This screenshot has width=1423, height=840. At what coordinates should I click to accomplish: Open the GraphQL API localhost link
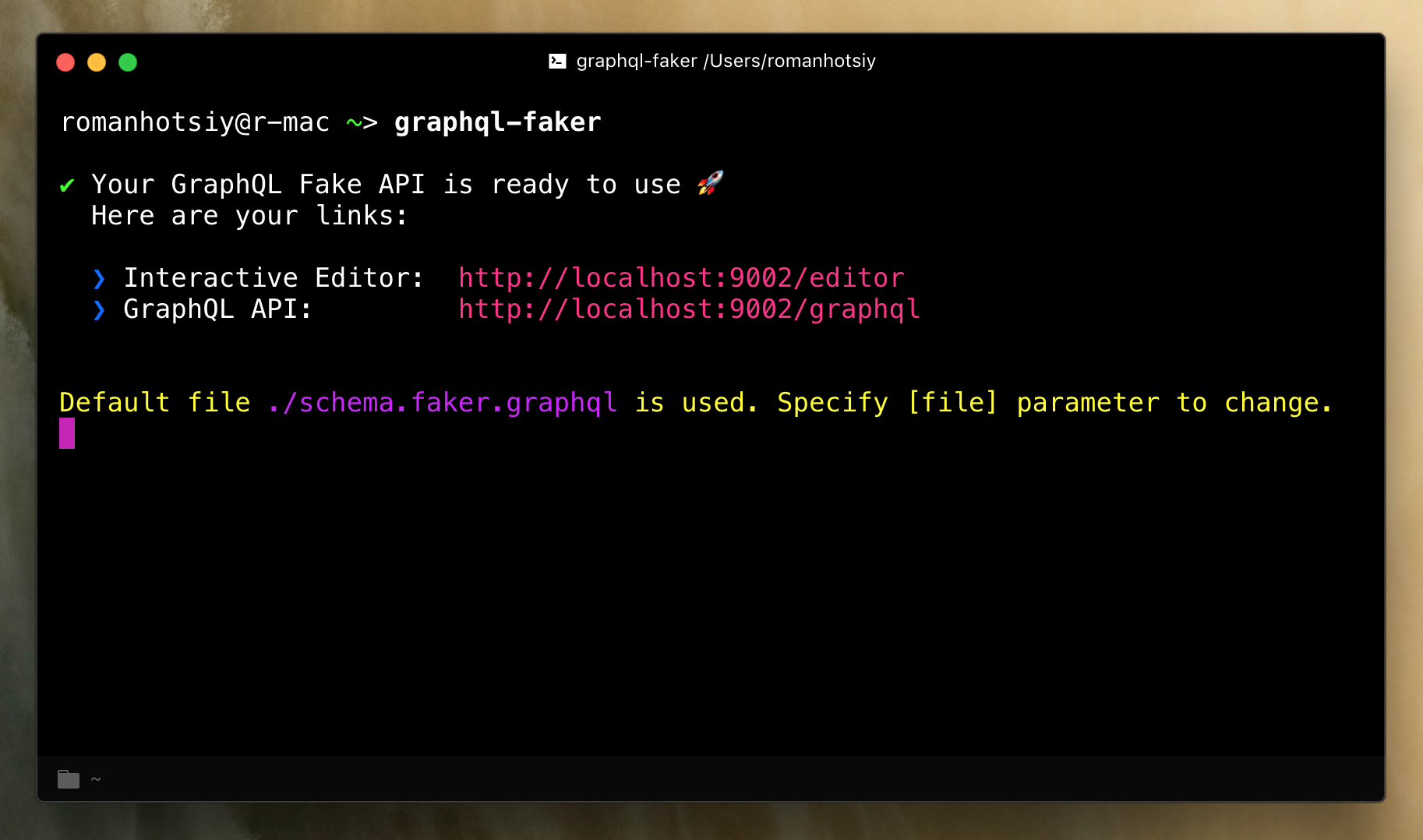(x=689, y=309)
